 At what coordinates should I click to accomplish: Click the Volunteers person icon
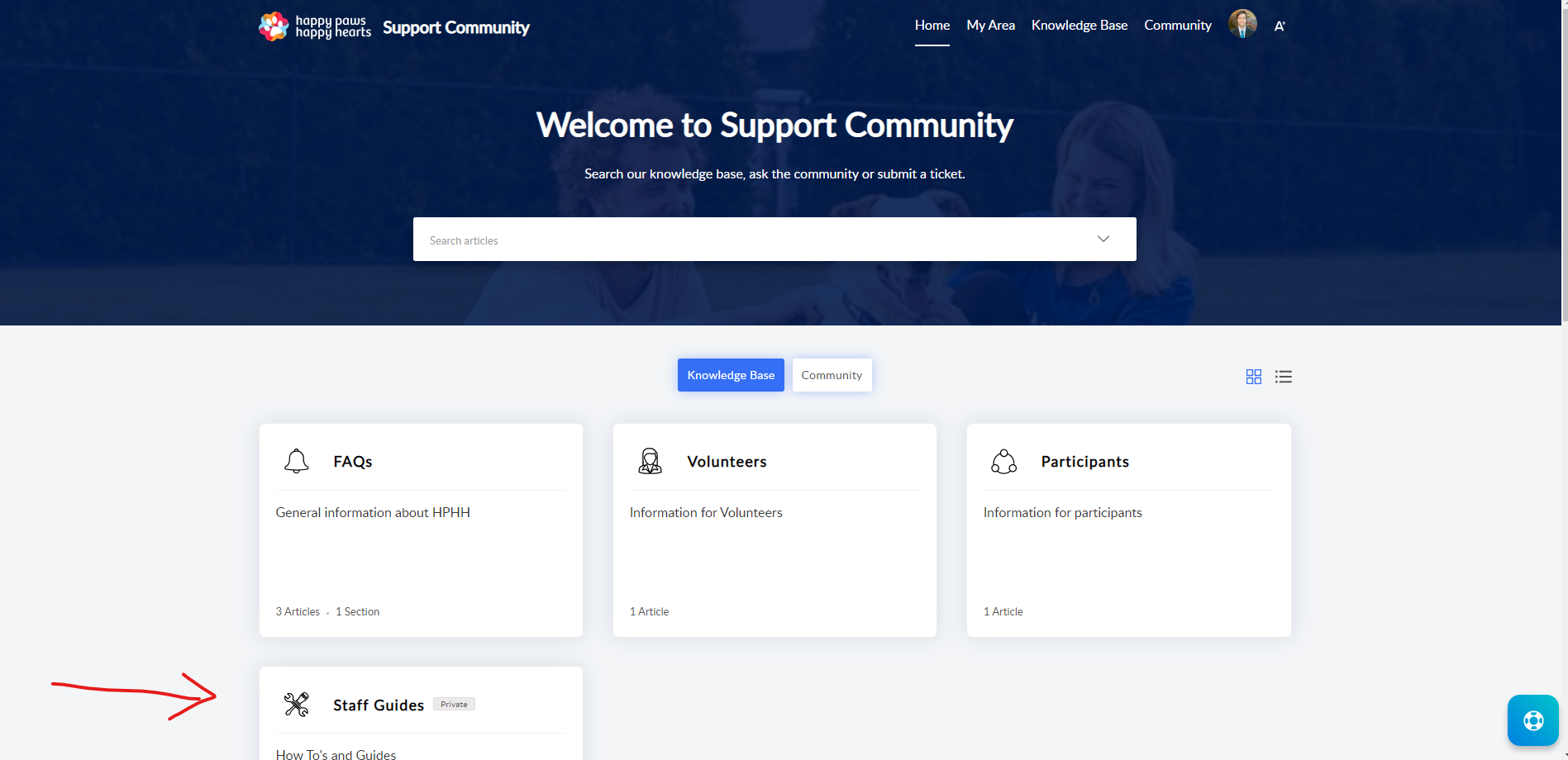point(650,461)
